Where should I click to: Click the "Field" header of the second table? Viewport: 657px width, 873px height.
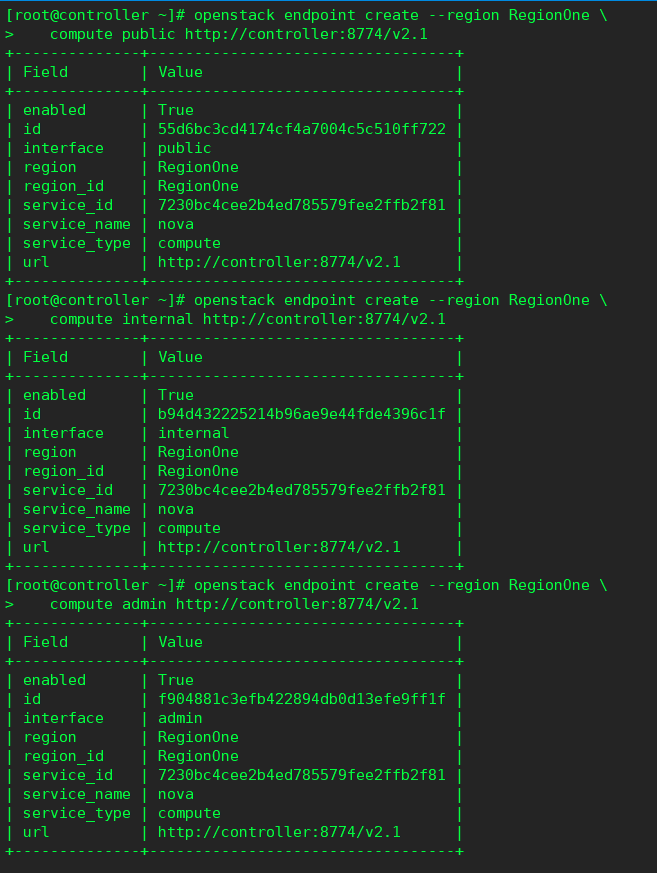point(45,357)
